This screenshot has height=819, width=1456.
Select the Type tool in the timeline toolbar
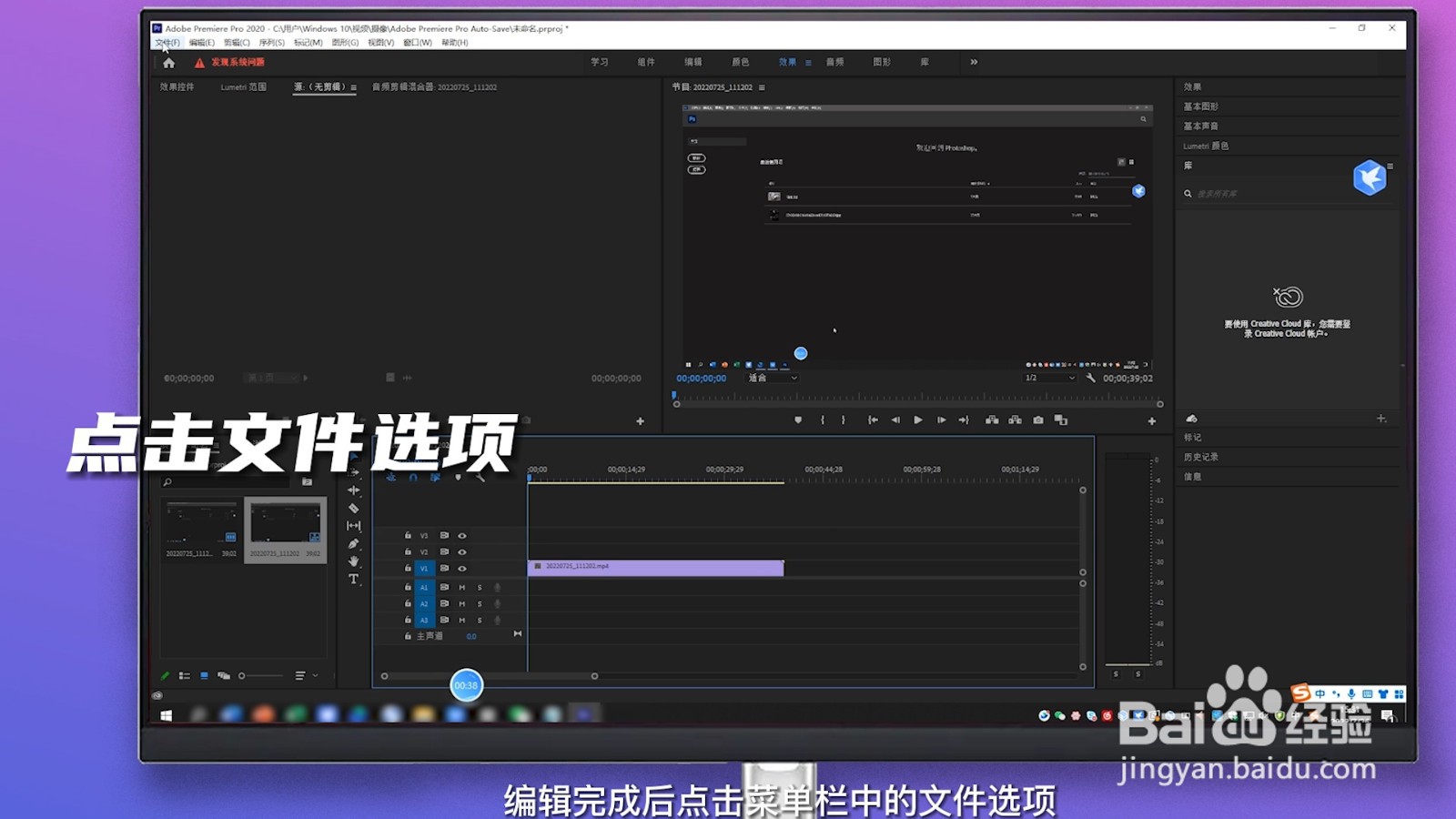pos(353,579)
